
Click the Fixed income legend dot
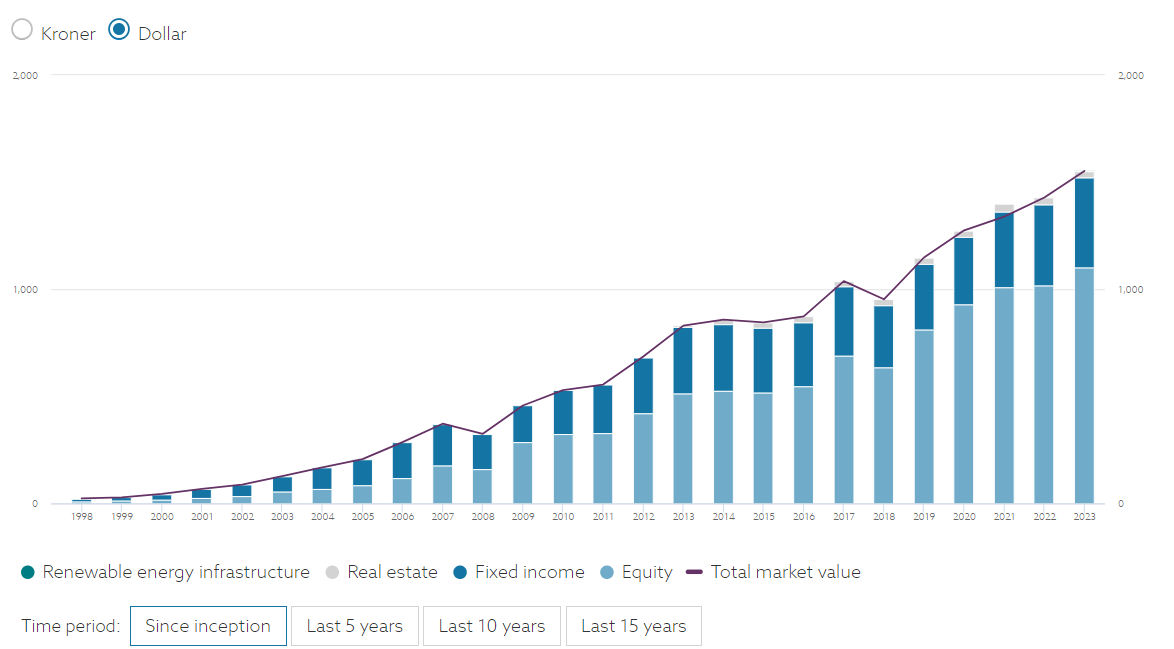pos(461,572)
